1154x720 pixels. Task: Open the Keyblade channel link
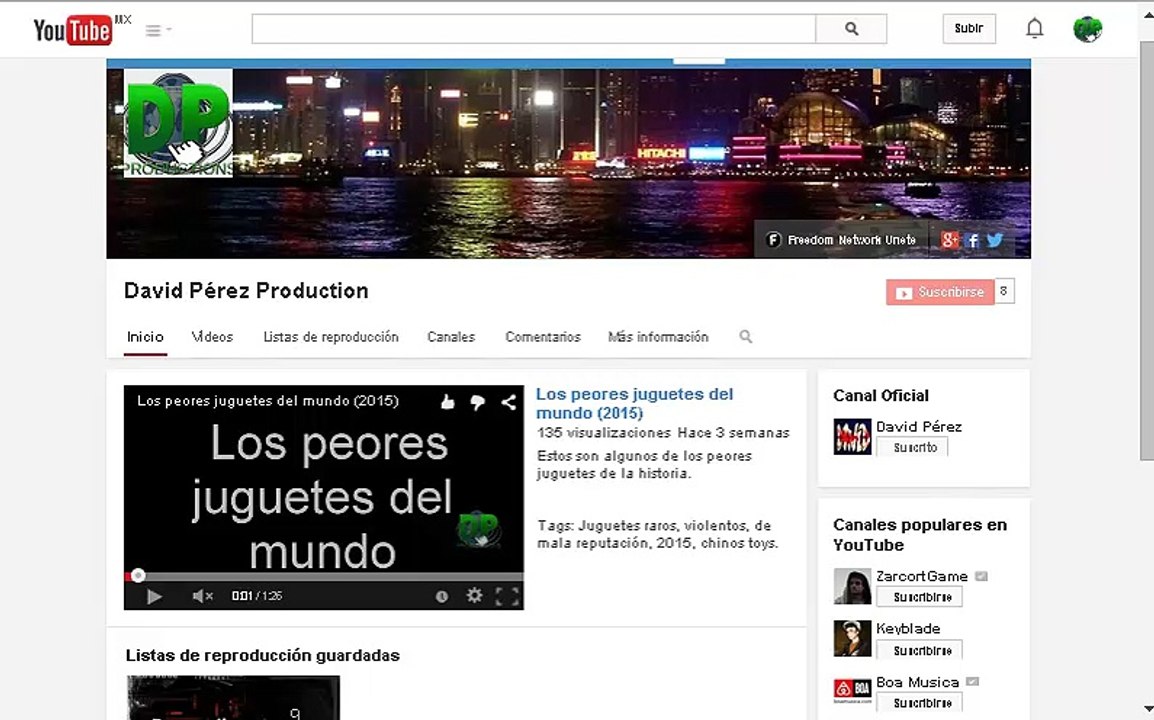[907, 629]
